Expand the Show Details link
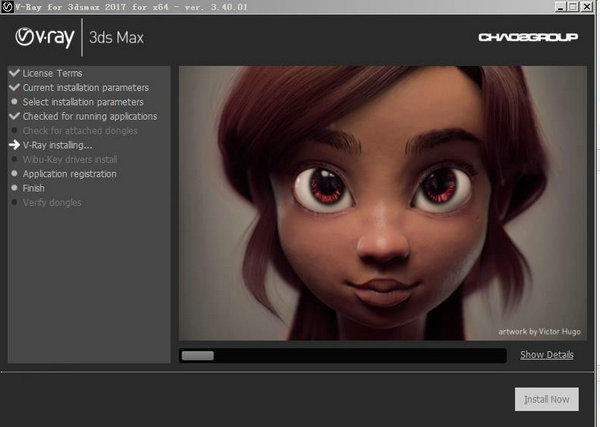The width and height of the screenshot is (600, 427). point(546,355)
